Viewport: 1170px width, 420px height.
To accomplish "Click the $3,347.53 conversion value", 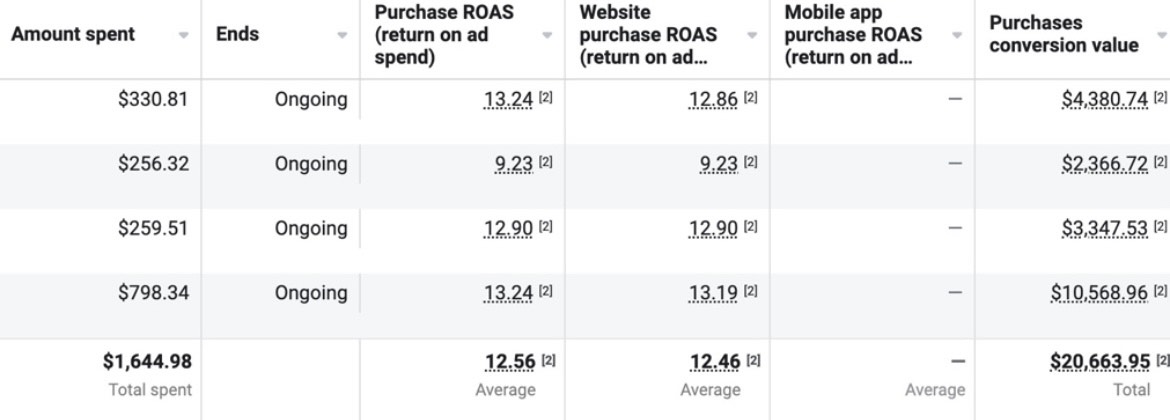I will [x=1105, y=229].
